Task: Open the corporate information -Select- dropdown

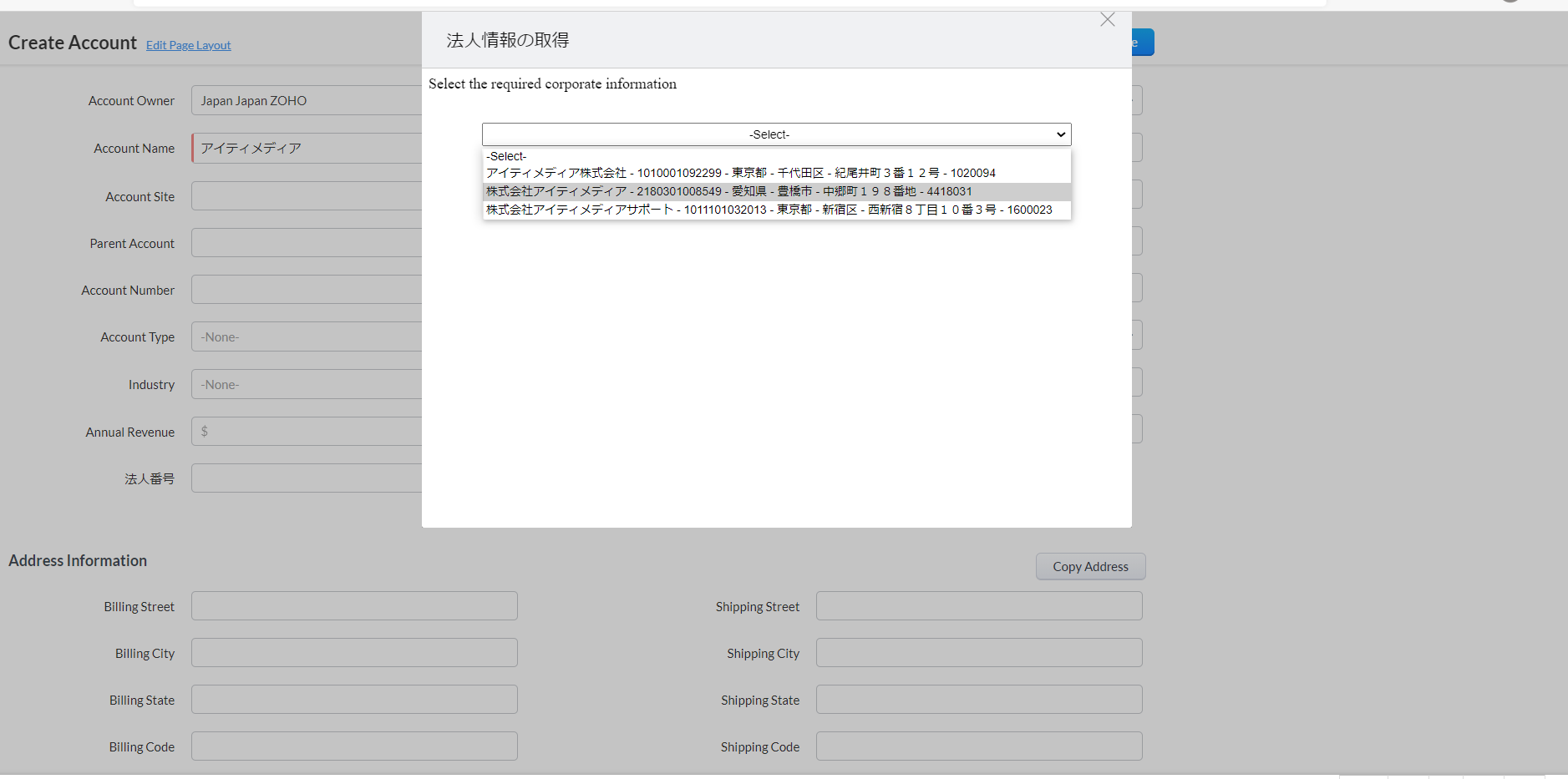Action: [x=775, y=134]
